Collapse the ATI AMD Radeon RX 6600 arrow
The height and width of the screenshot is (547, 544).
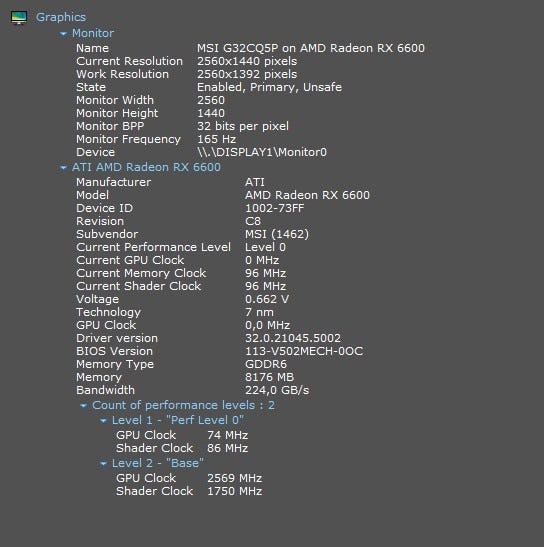(63, 168)
